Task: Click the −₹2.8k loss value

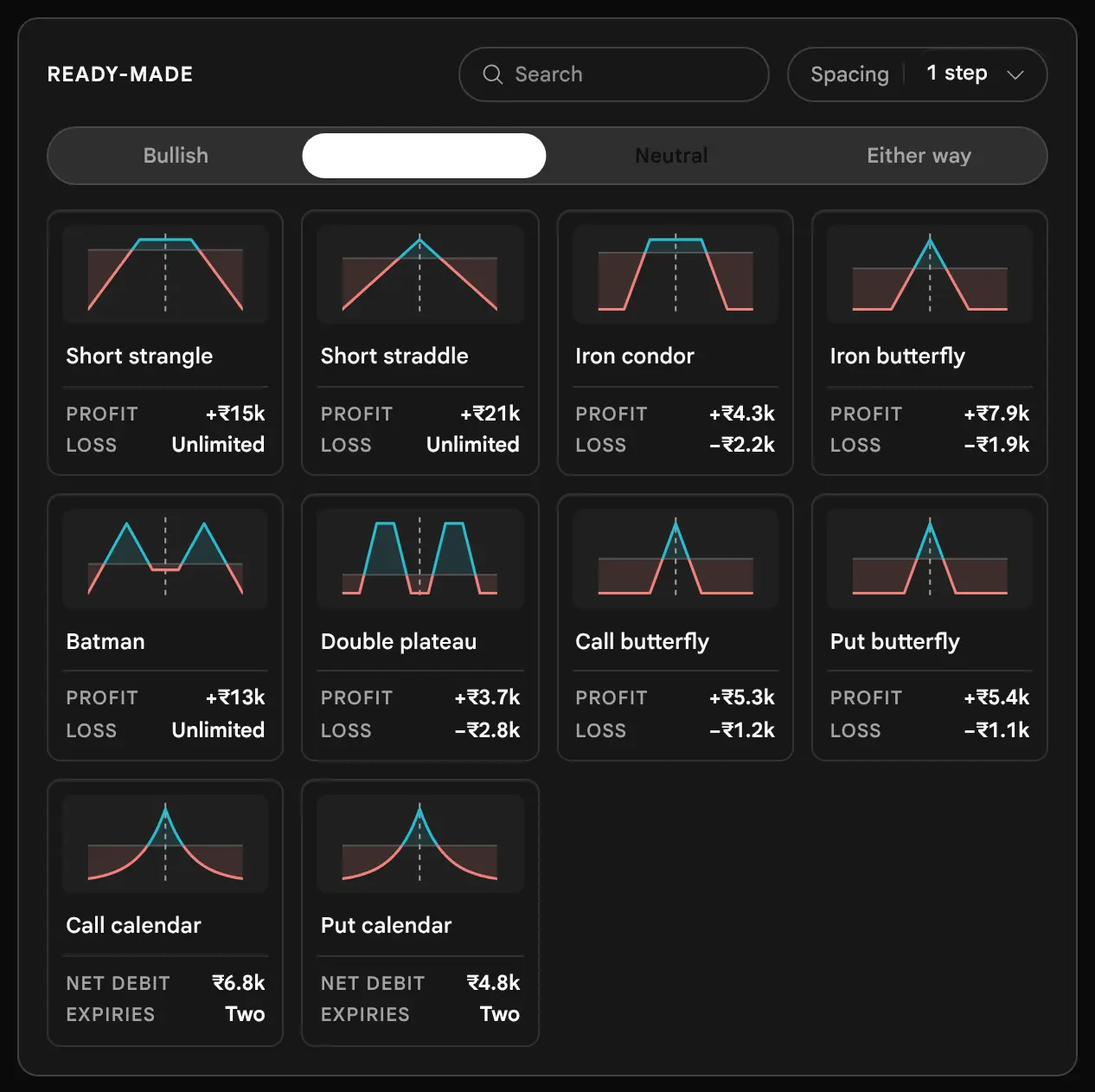Action: (x=488, y=730)
